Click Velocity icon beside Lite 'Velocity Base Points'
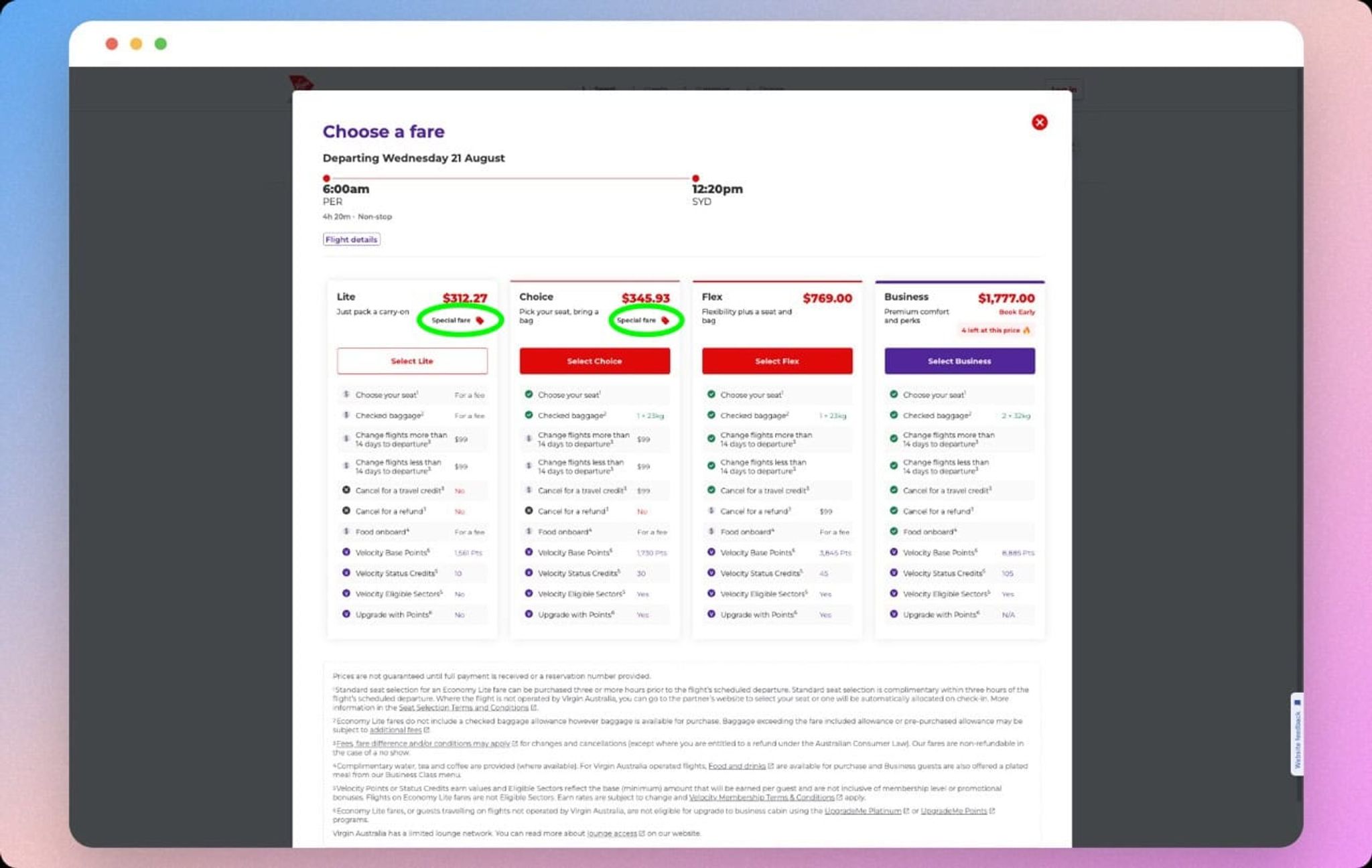 point(346,552)
